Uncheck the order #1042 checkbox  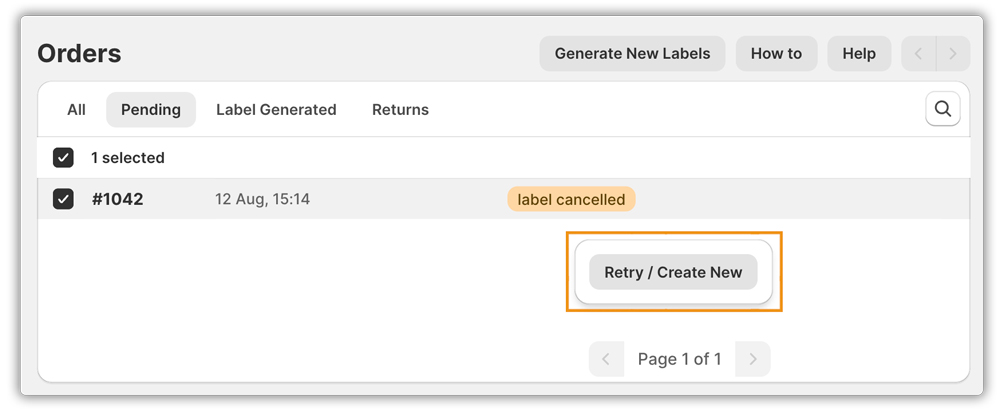coord(63,199)
